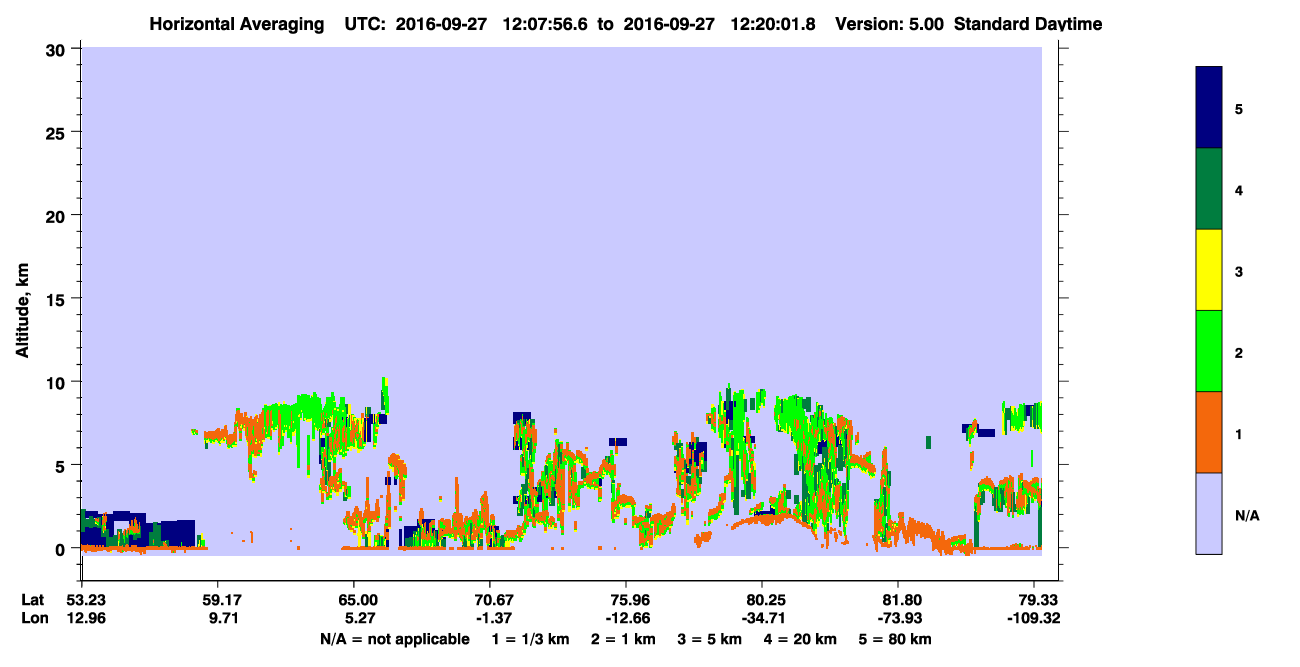The height and width of the screenshot is (667, 1300).
Task: Click the bright green color bar segment for 2
Action: point(1209,351)
